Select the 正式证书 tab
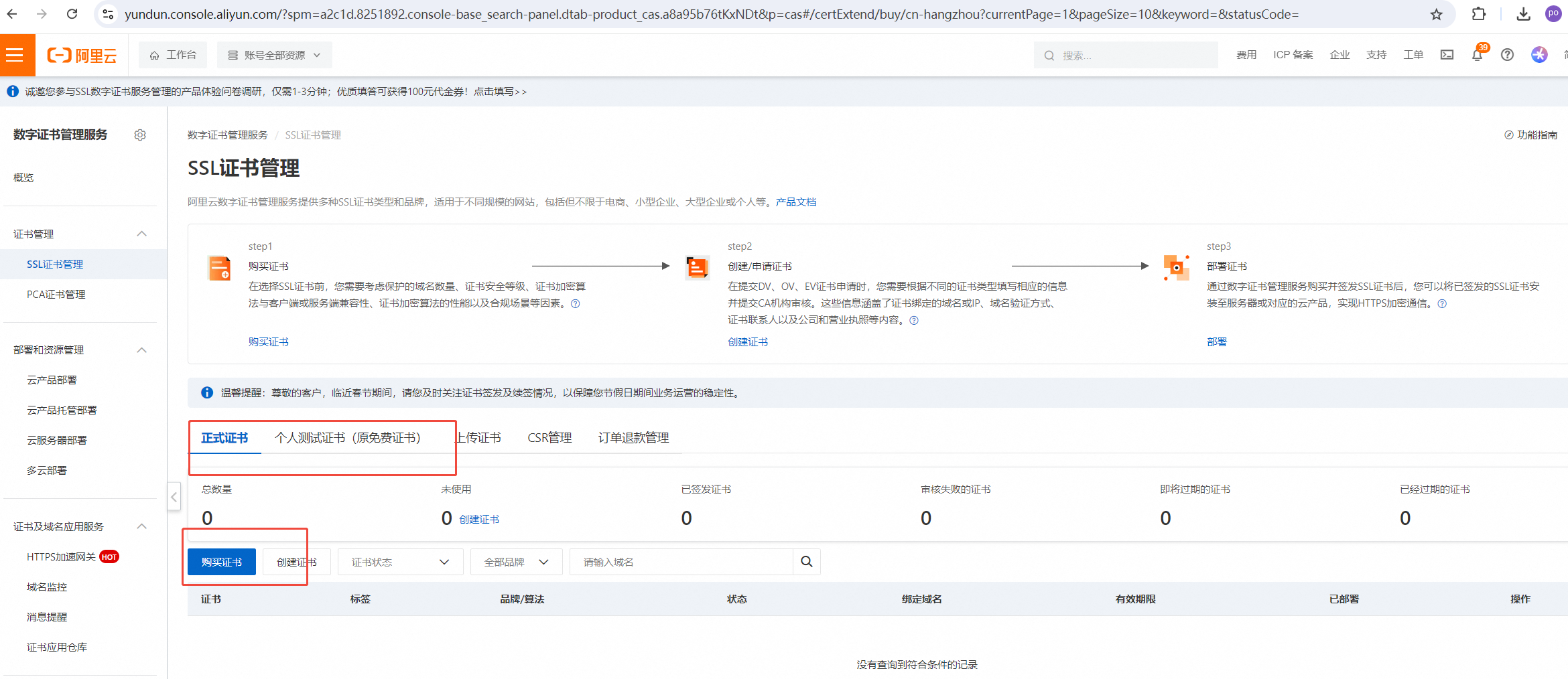Screen dimensions: 1568x679 224,438
